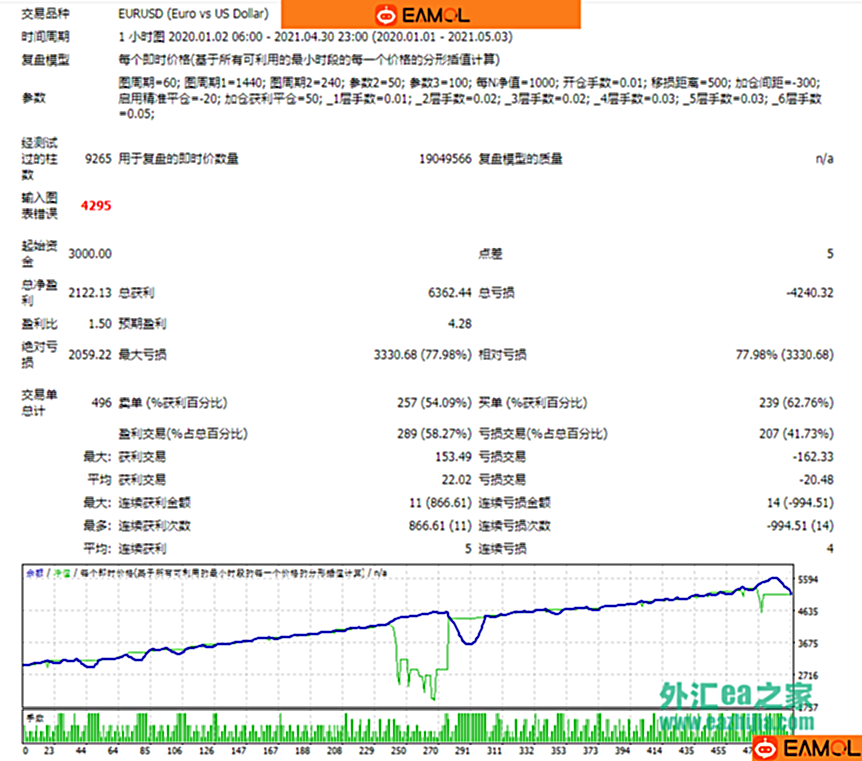Click the green 外汇ea之家 watermark
This screenshot has height=761, width=862.
click(735, 695)
